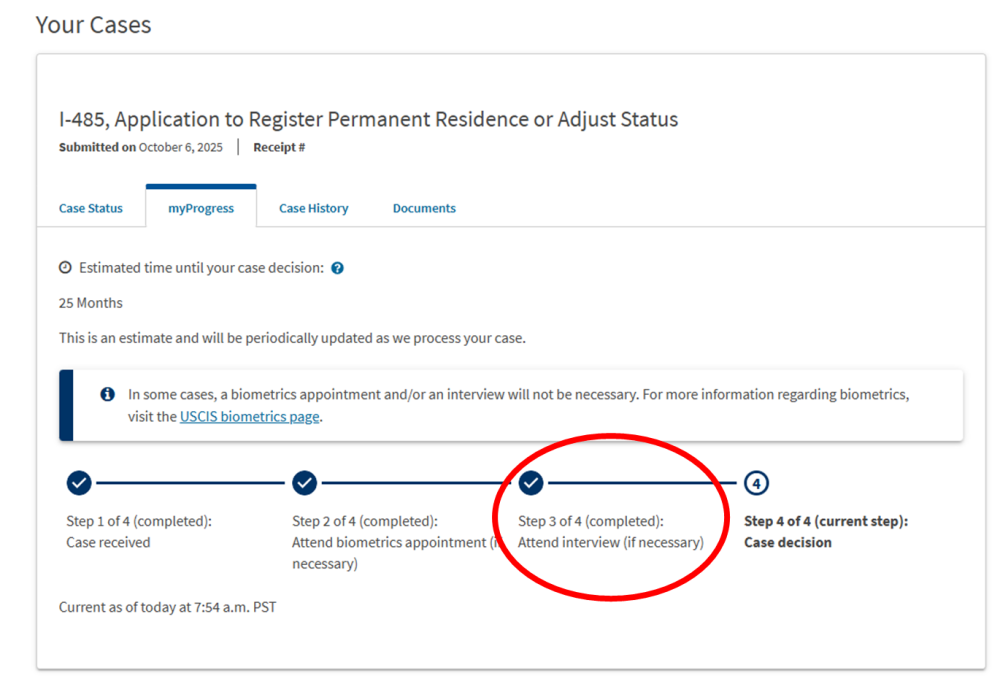Click the "Attend interview (if necessary)" step text

610,542
